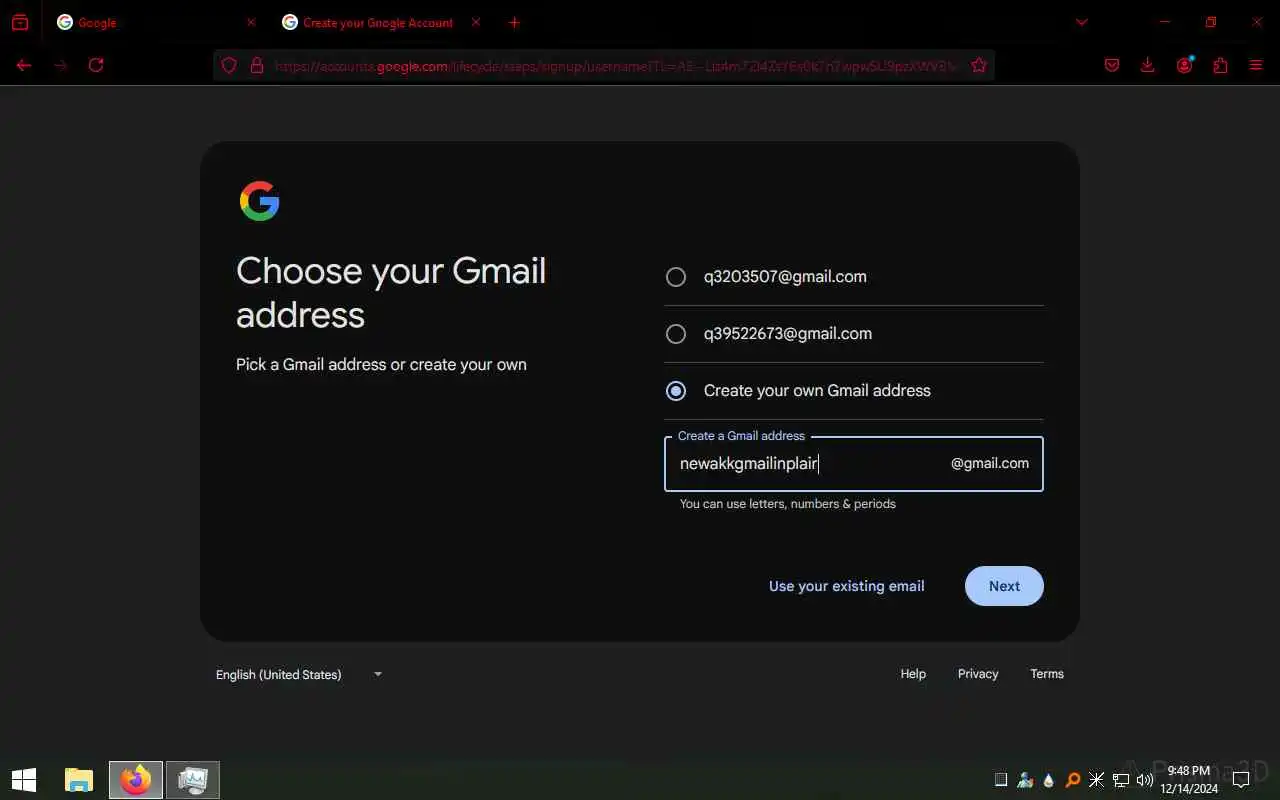This screenshot has width=1280, height=800.
Task: Go back using the browser back arrow
Action: [x=24, y=65]
